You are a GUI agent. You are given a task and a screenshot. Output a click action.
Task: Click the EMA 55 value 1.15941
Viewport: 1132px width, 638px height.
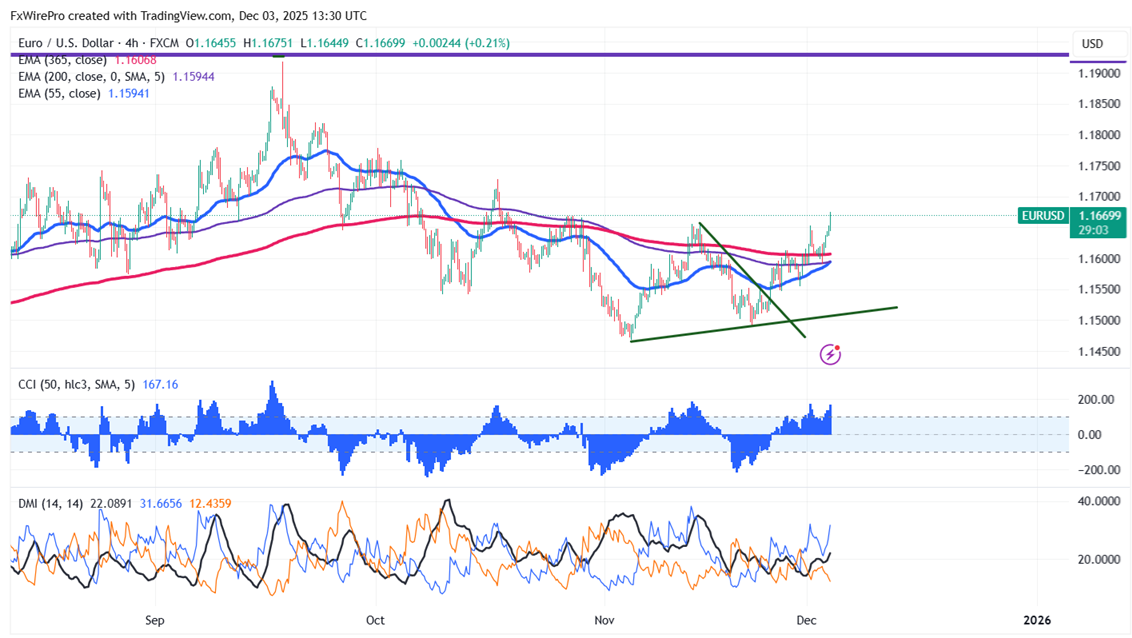click(129, 93)
